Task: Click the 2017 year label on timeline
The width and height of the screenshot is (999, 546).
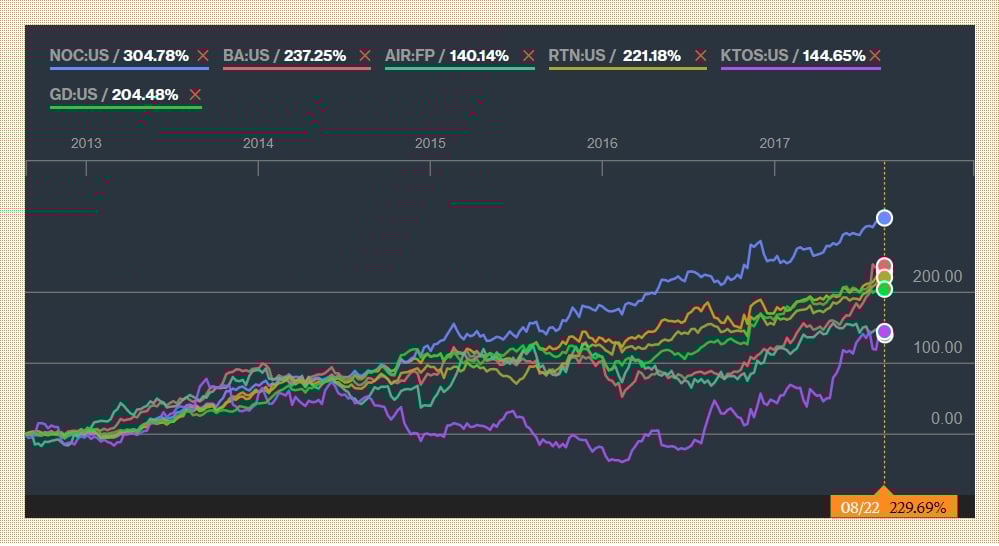Action: click(x=774, y=143)
